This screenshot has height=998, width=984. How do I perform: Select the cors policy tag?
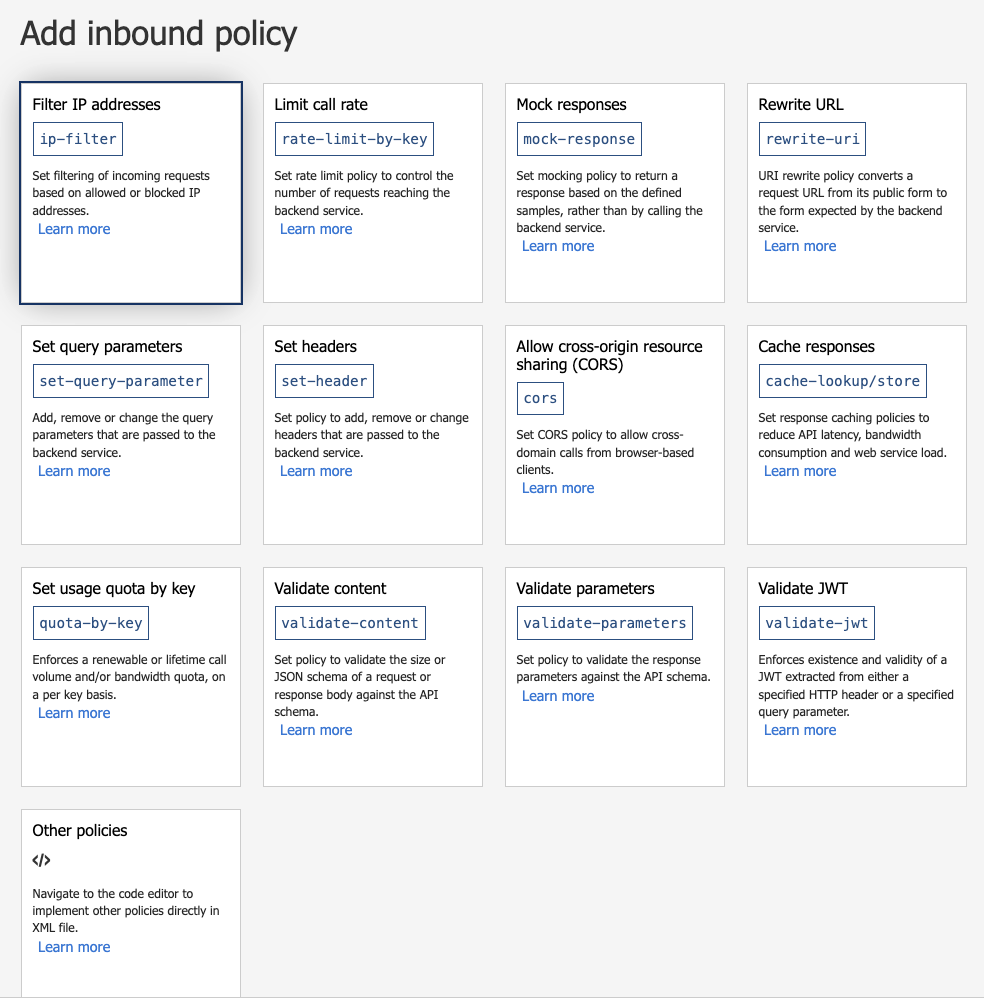[x=540, y=398]
